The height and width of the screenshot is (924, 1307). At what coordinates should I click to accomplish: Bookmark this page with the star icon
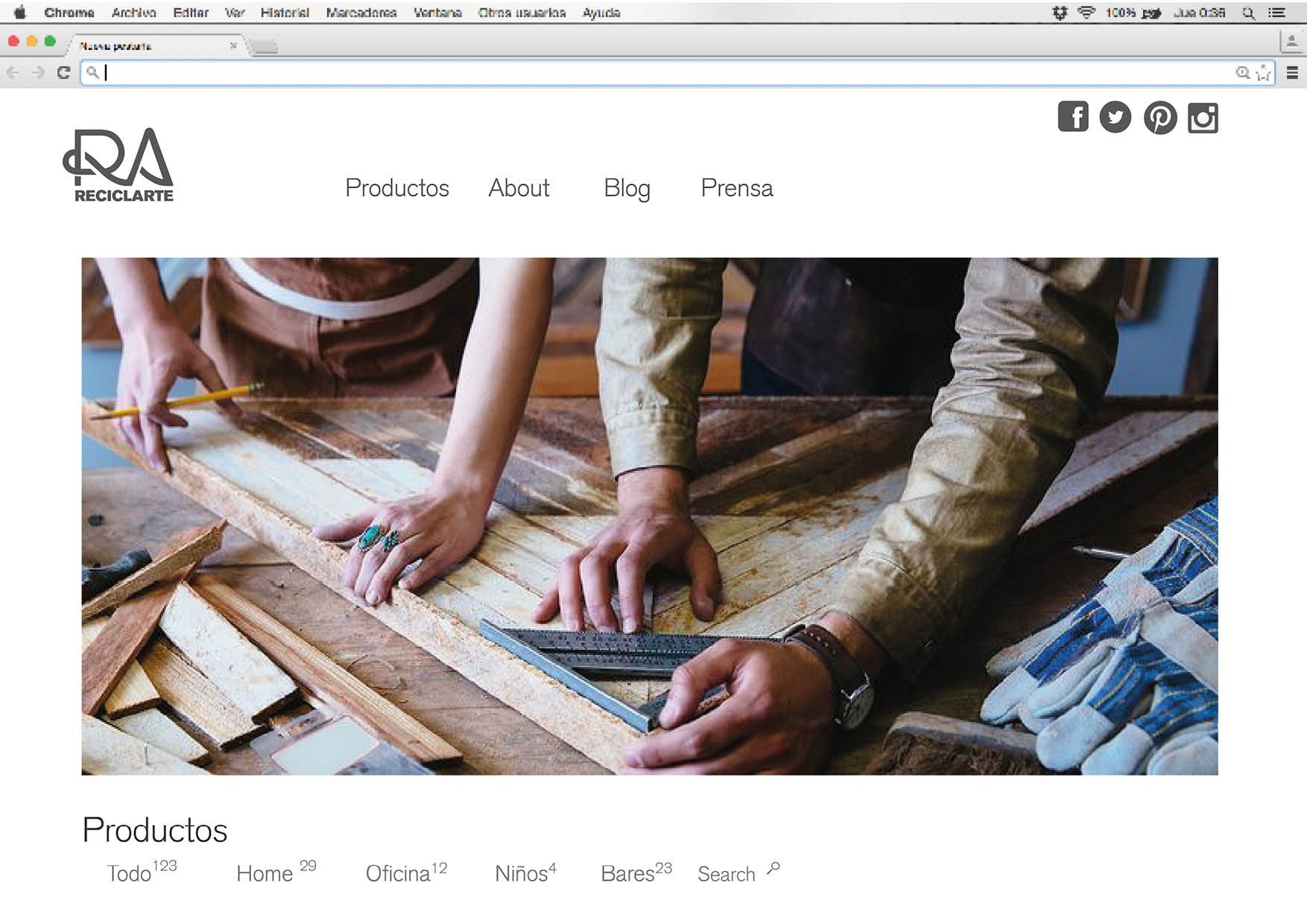pyautogui.click(x=1264, y=72)
